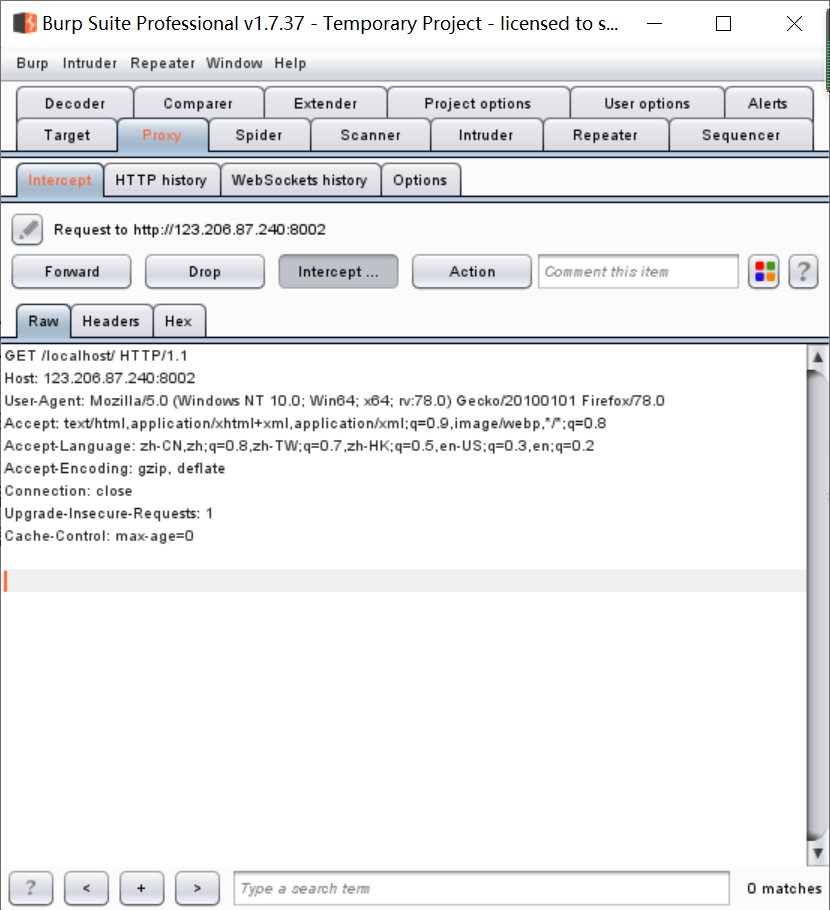Image resolution: width=830 pixels, height=910 pixels.
Task: Switch to the Decoder tab
Action: (74, 103)
